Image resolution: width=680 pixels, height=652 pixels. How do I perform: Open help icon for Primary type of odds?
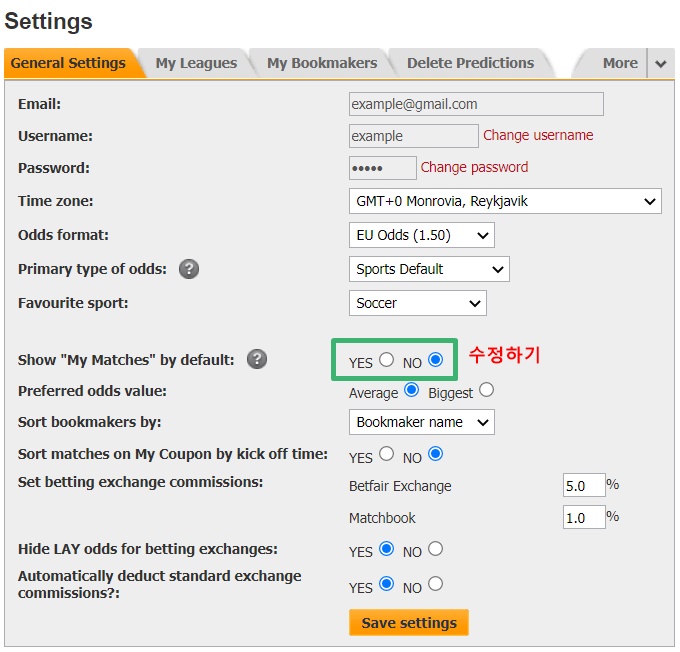coord(189,269)
